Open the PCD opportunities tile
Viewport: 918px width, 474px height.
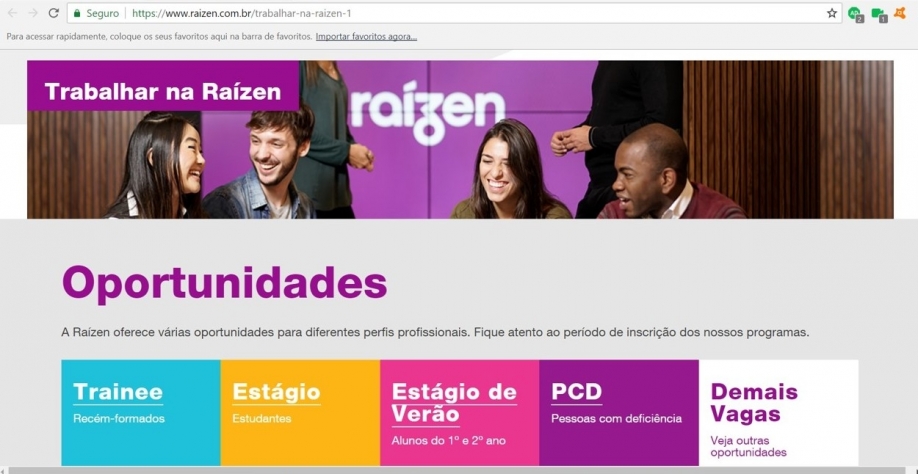[619, 413]
